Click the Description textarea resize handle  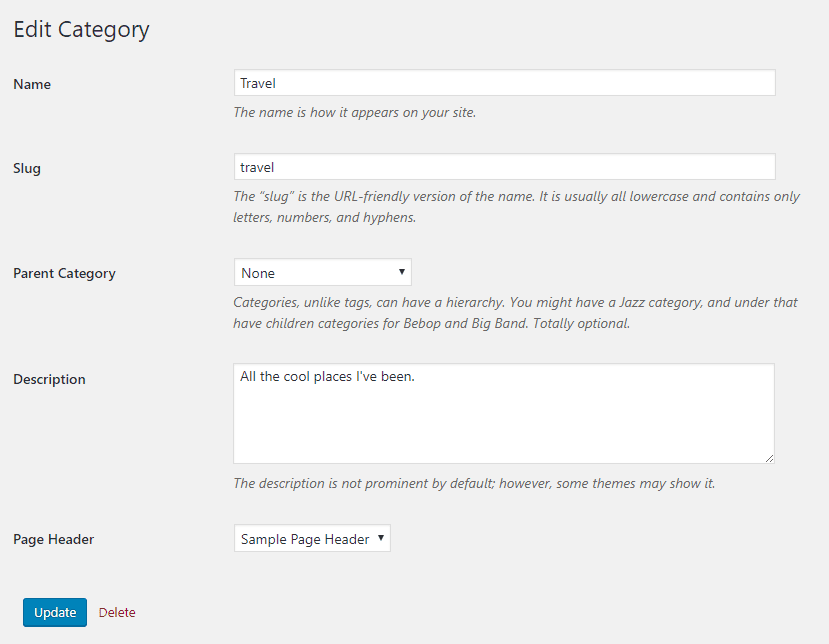click(769, 458)
